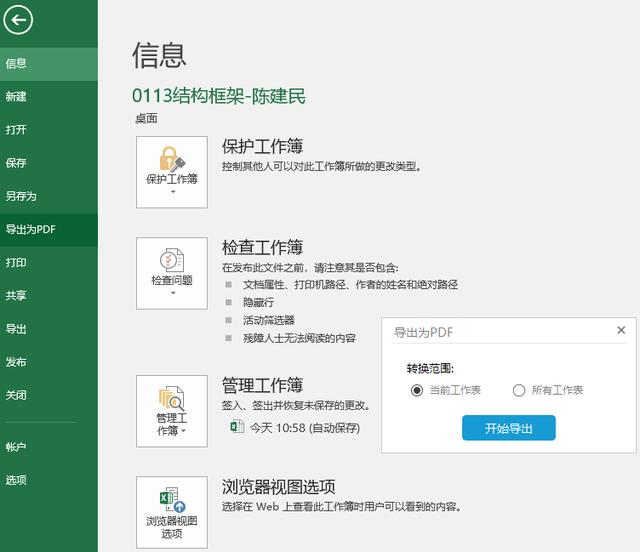Image resolution: width=640 pixels, height=552 pixels.
Task: Open the autosaved Excel file icon at 10:58
Action: [x=237, y=427]
